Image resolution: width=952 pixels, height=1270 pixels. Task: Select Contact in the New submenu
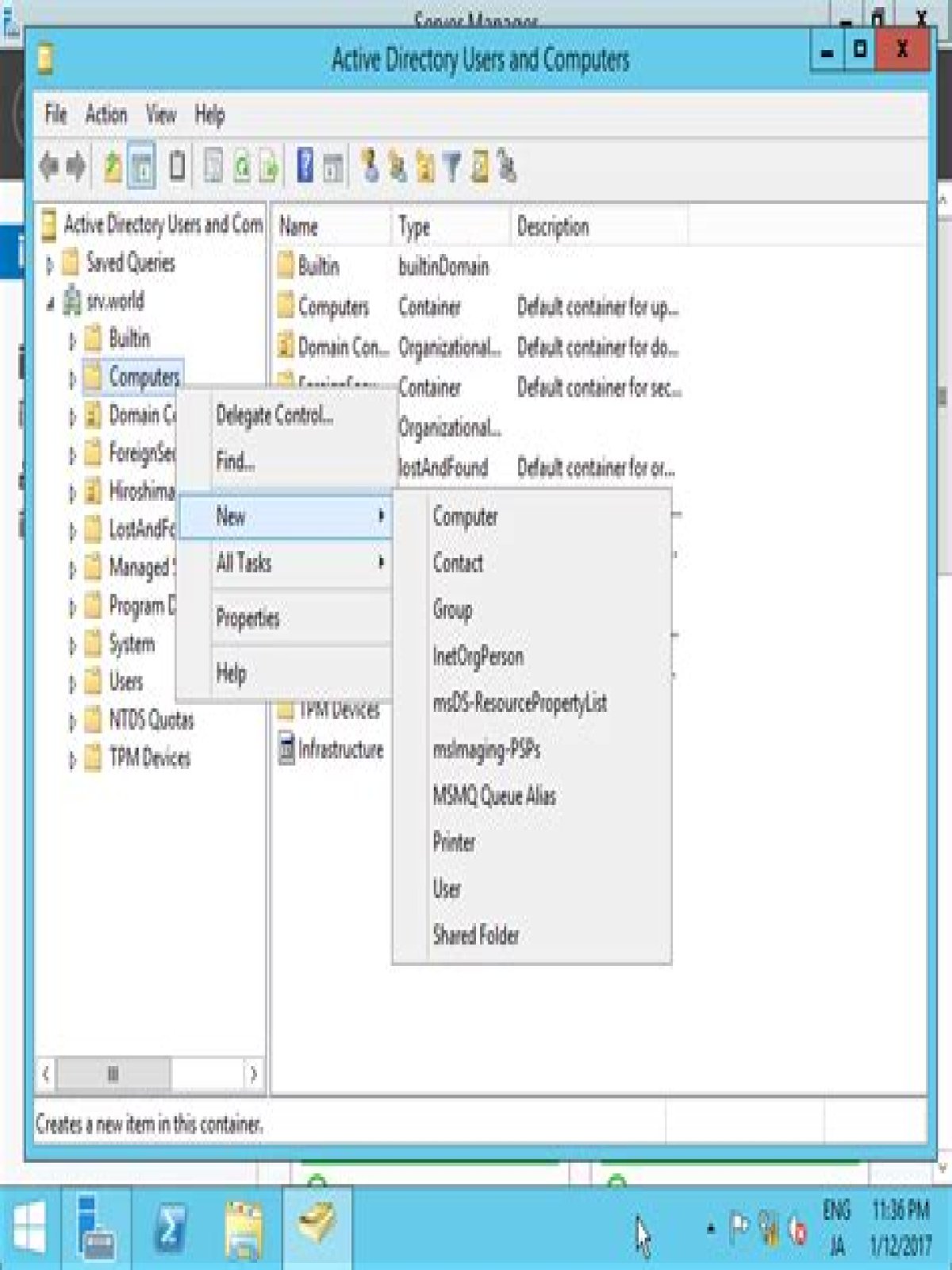(x=532, y=563)
